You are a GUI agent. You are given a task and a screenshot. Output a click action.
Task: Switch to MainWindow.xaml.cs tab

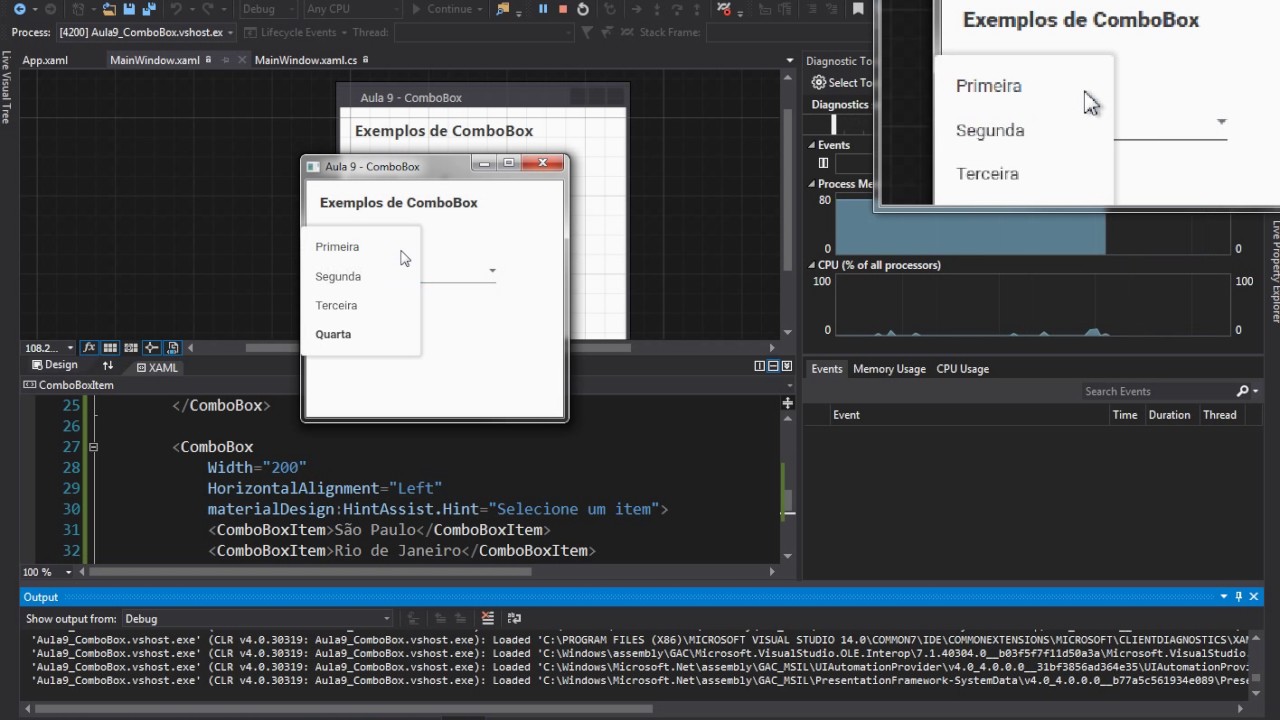point(306,60)
